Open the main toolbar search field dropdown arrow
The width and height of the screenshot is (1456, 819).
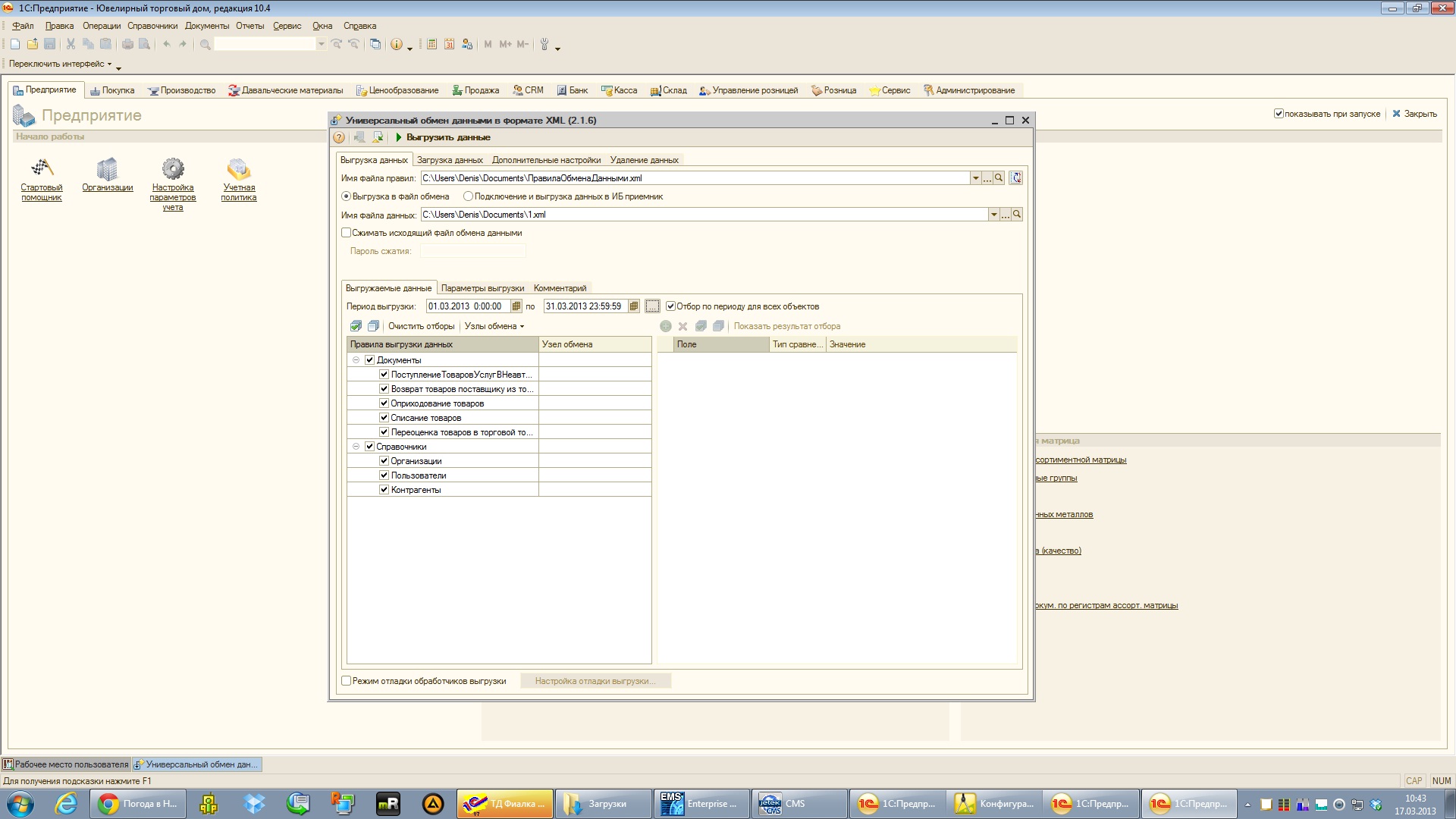point(321,45)
